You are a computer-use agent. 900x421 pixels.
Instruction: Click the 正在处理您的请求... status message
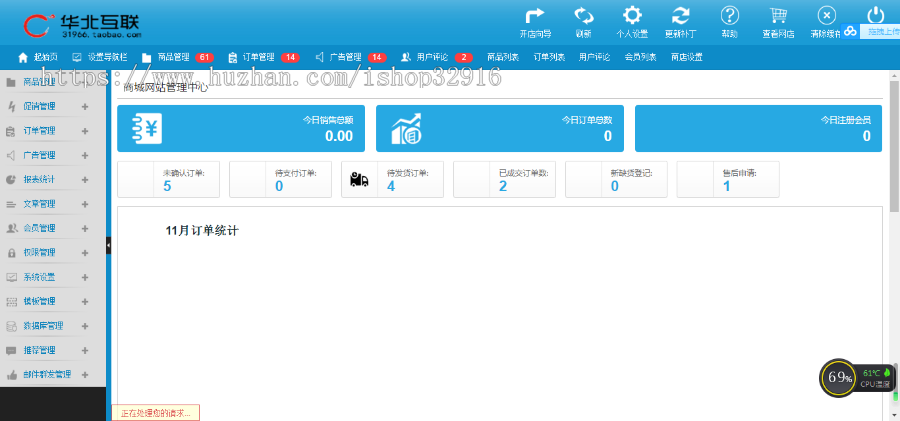[x=156, y=412]
